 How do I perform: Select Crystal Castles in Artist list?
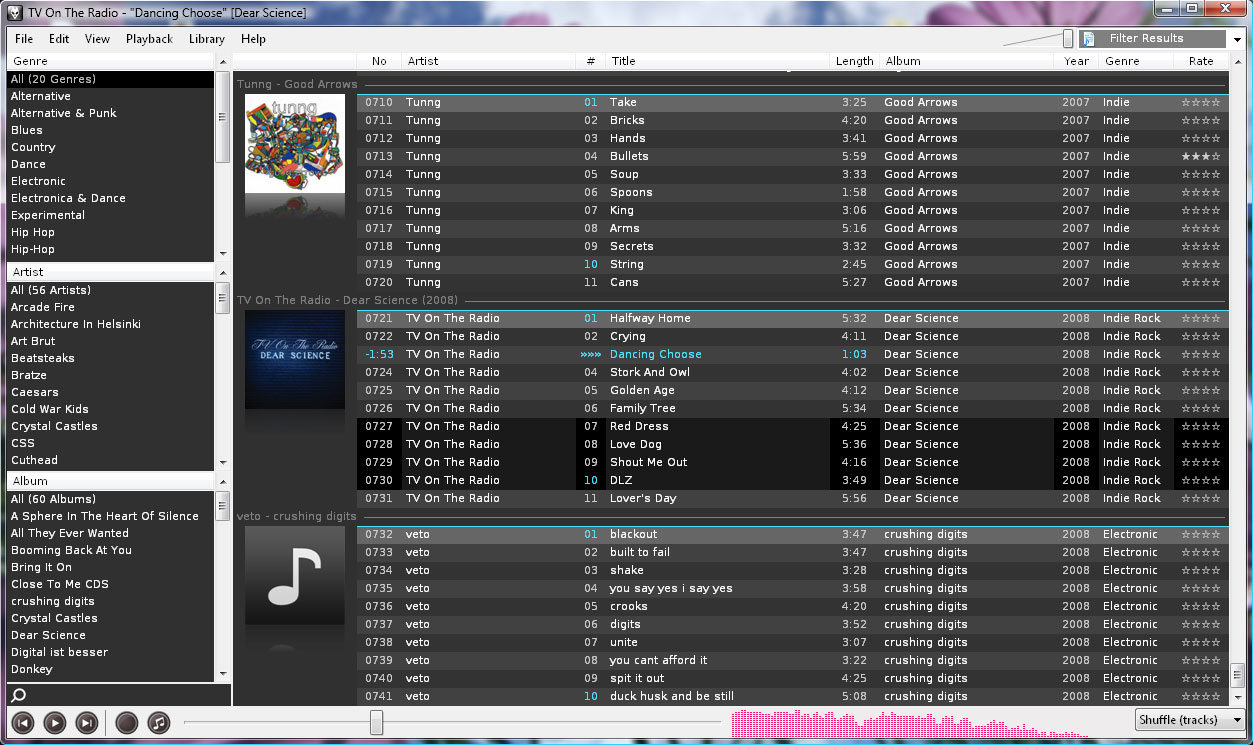pos(110,426)
